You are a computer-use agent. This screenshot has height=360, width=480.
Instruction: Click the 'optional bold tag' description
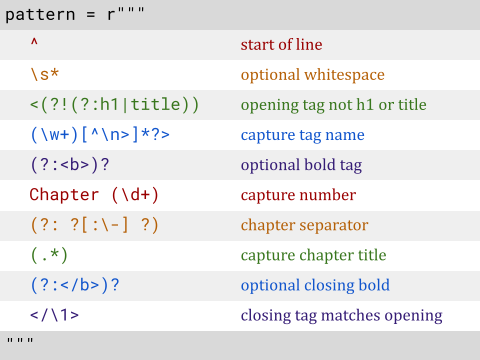point(301,165)
